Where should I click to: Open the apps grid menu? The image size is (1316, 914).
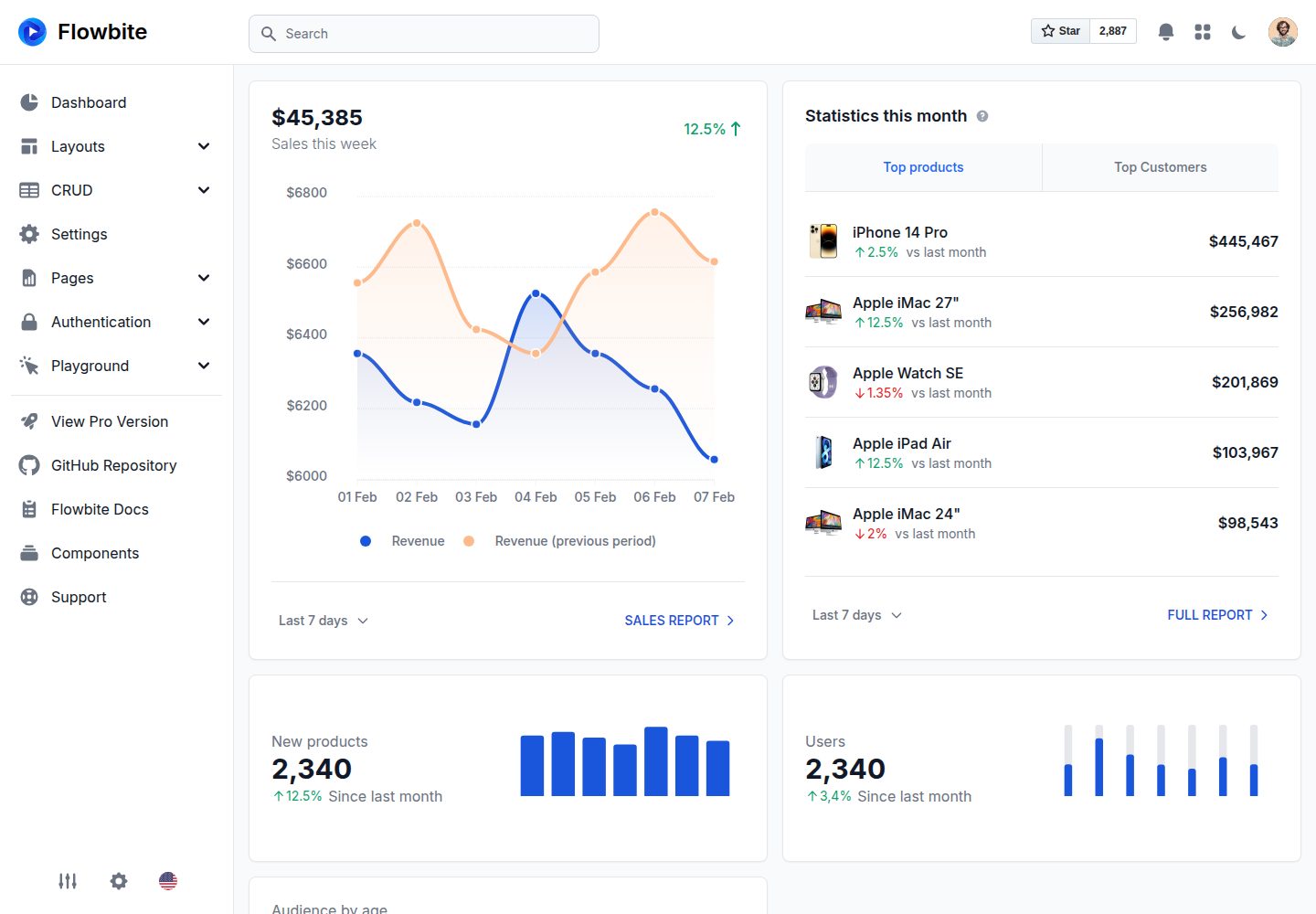[1203, 32]
